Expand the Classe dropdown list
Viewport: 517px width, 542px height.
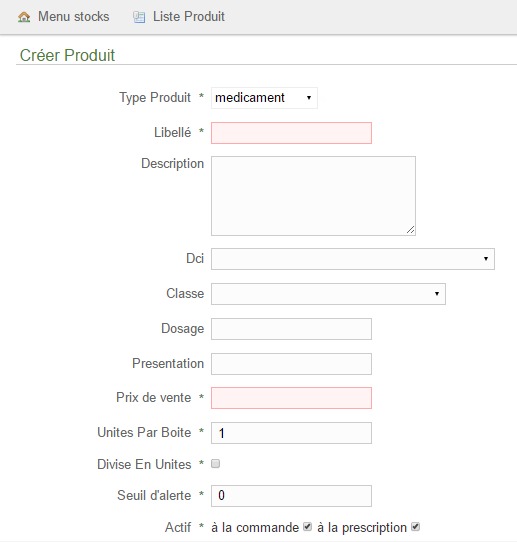click(x=328, y=294)
